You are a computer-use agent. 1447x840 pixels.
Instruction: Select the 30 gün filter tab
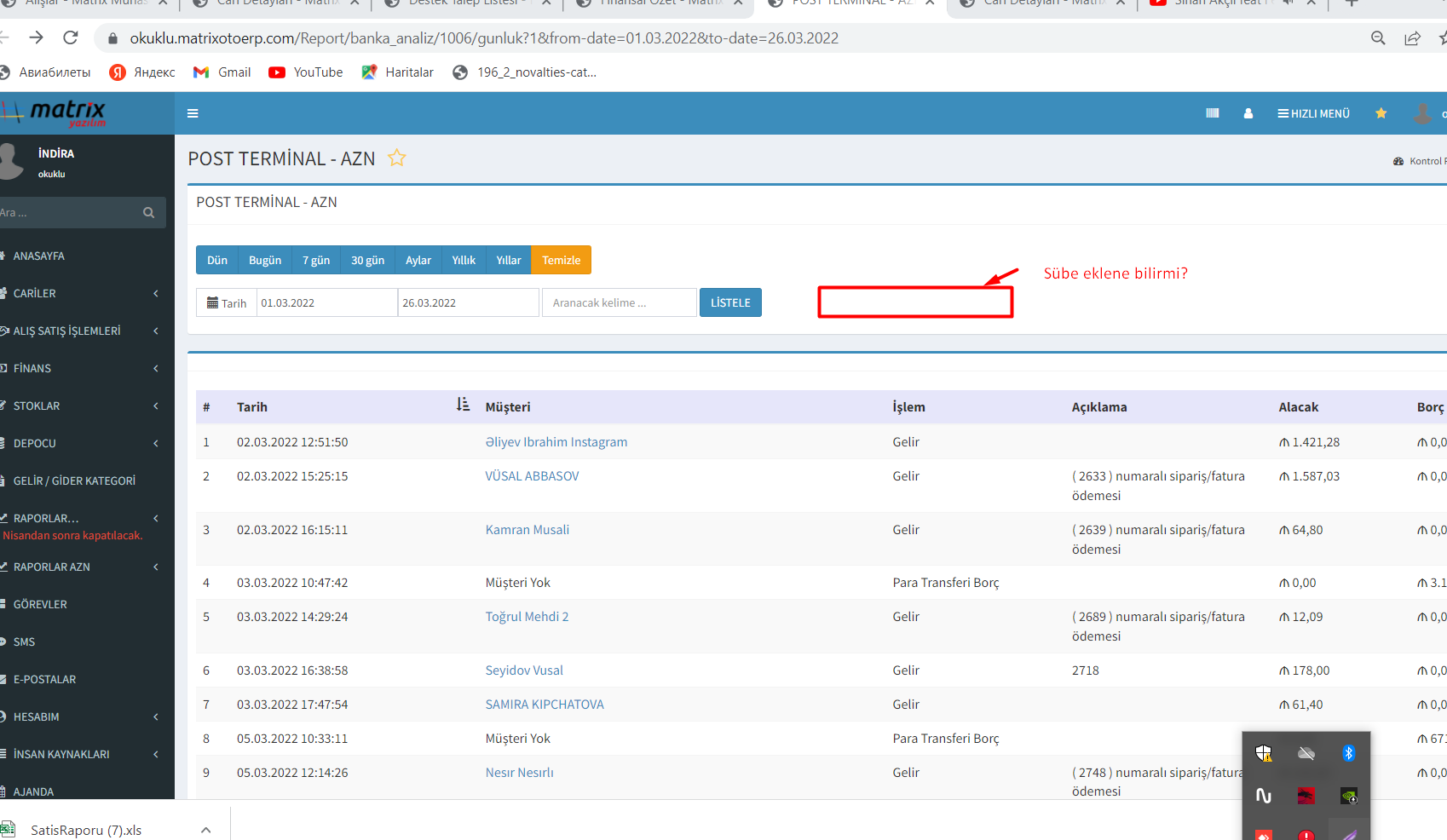tap(367, 261)
